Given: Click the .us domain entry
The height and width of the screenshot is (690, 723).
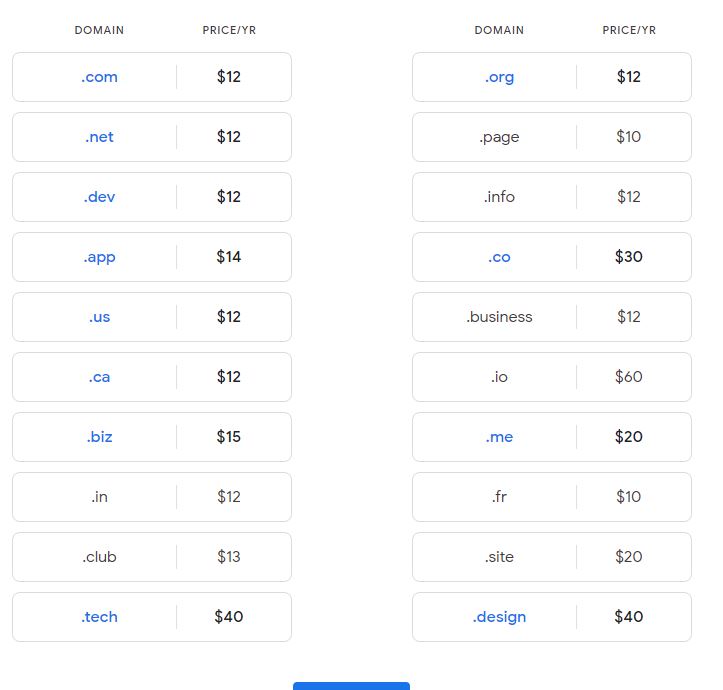Looking at the screenshot, I should pos(152,317).
